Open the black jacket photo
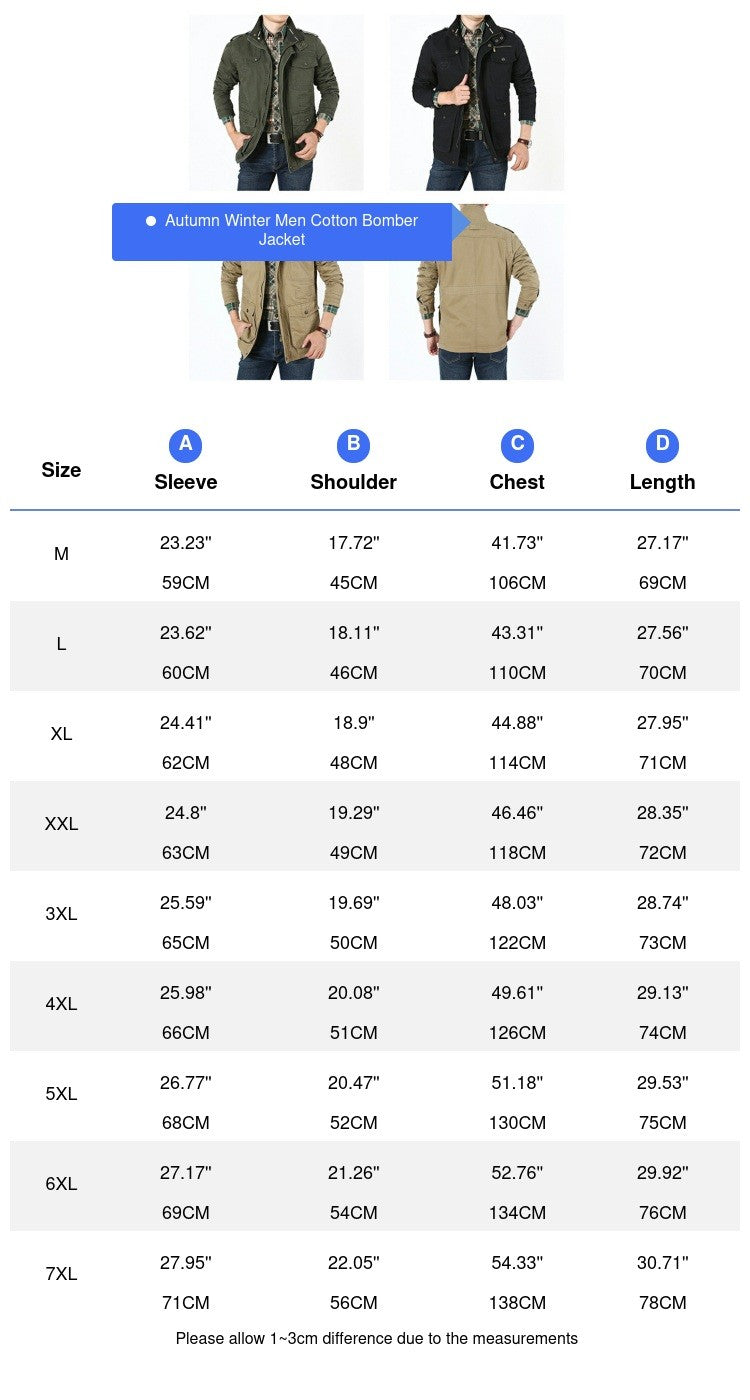Screen dimensions: 750x1400 point(476,102)
